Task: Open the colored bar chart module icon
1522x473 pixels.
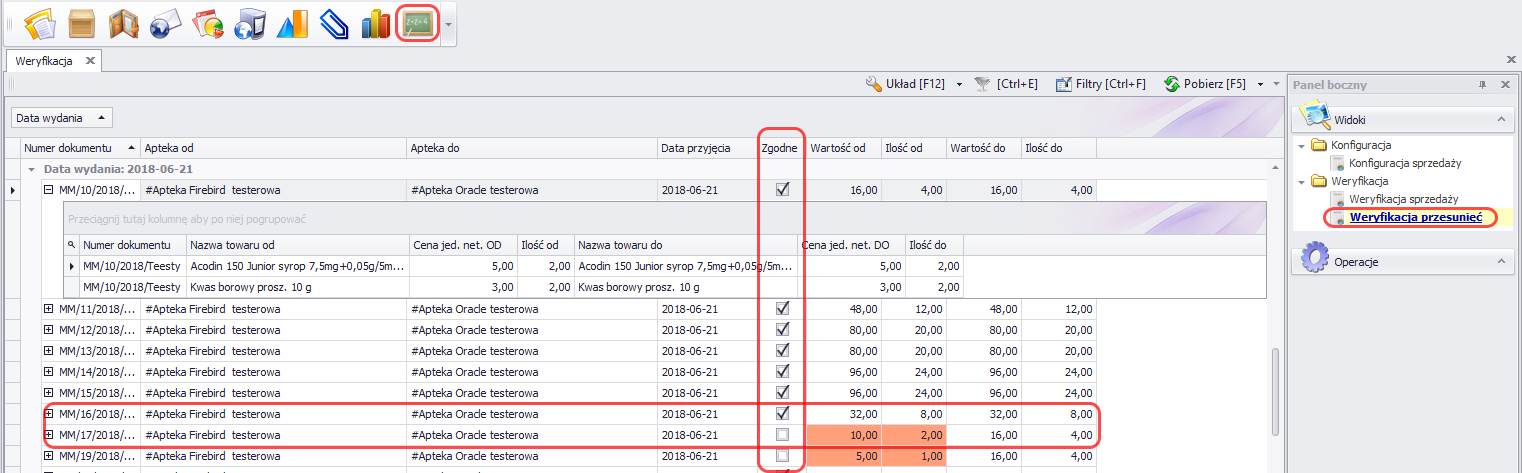Action: 376,24
